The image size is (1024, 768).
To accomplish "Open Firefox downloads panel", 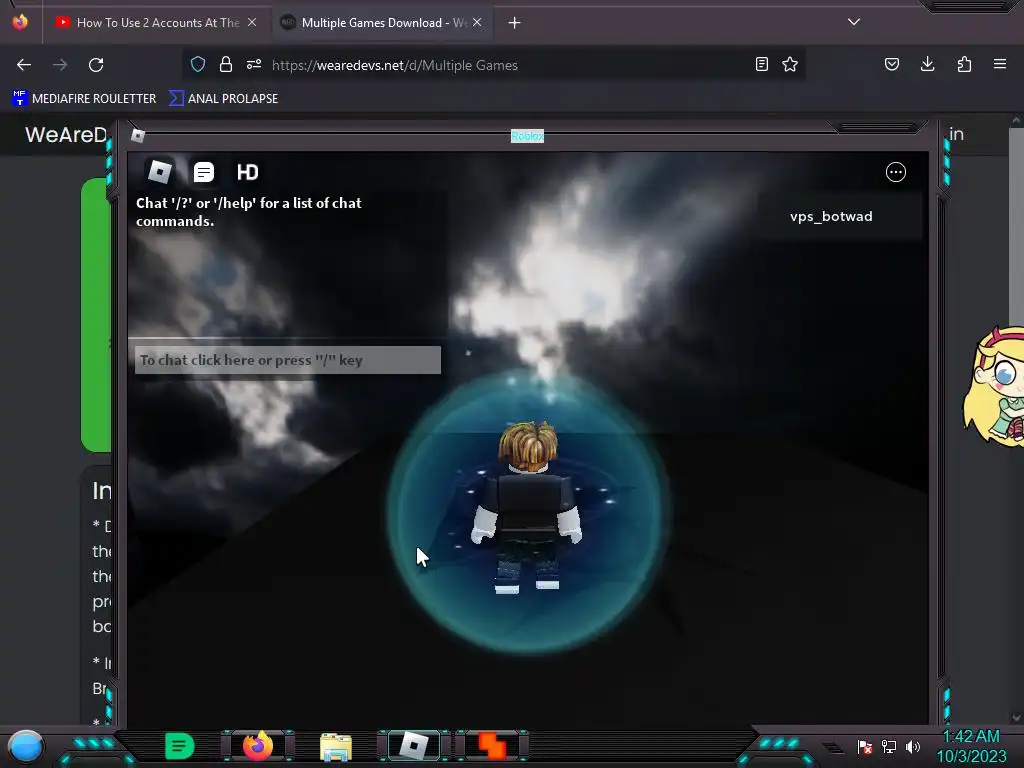I will click(x=927, y=64).
